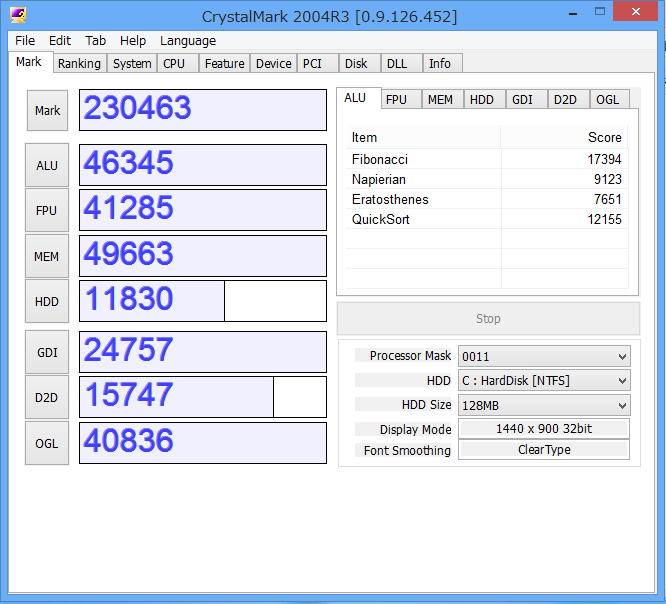Click the ClearType font smoothing button
666x604 pixels.
[544, 451]
